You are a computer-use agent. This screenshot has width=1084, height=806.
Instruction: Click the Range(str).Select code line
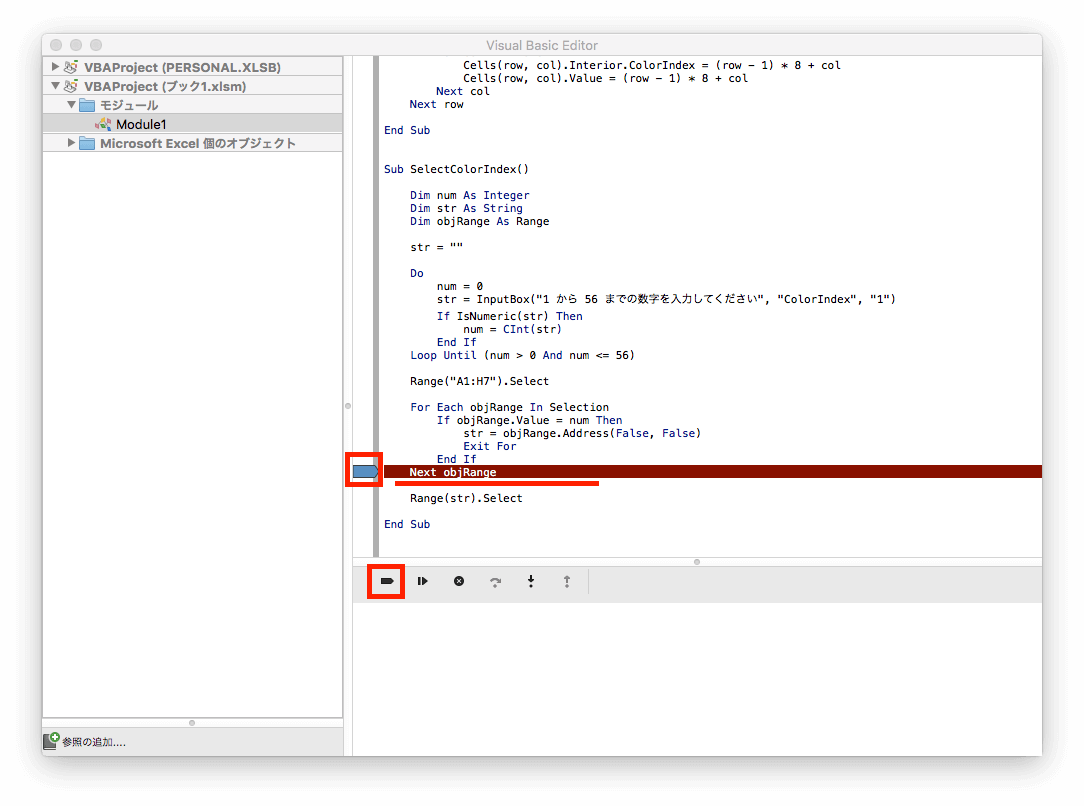click(x=466, y=498)
